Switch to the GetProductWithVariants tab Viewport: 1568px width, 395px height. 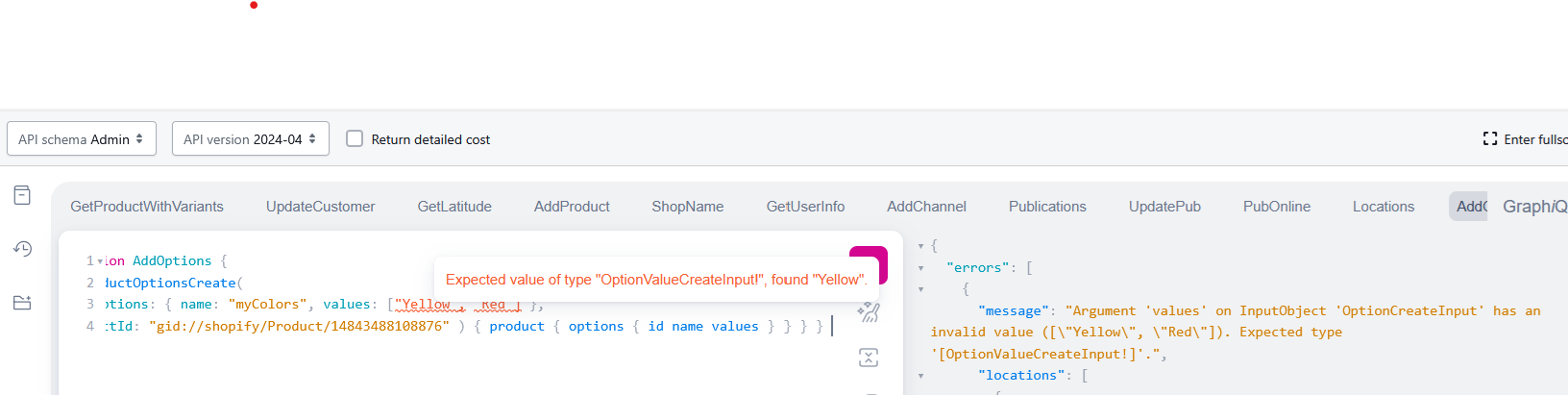coord(147,207)
